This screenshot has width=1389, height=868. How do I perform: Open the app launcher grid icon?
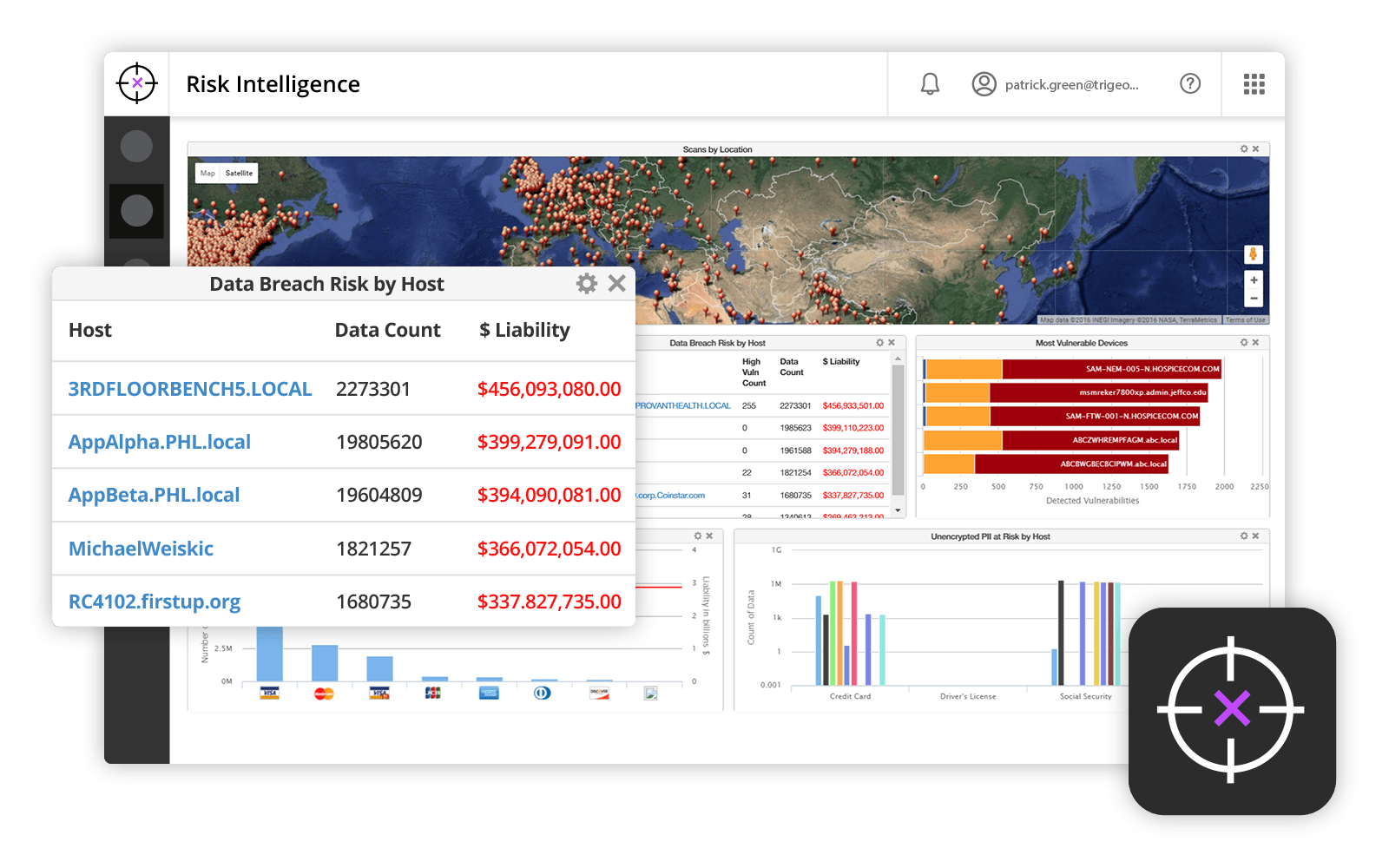tap(1253, 83)
